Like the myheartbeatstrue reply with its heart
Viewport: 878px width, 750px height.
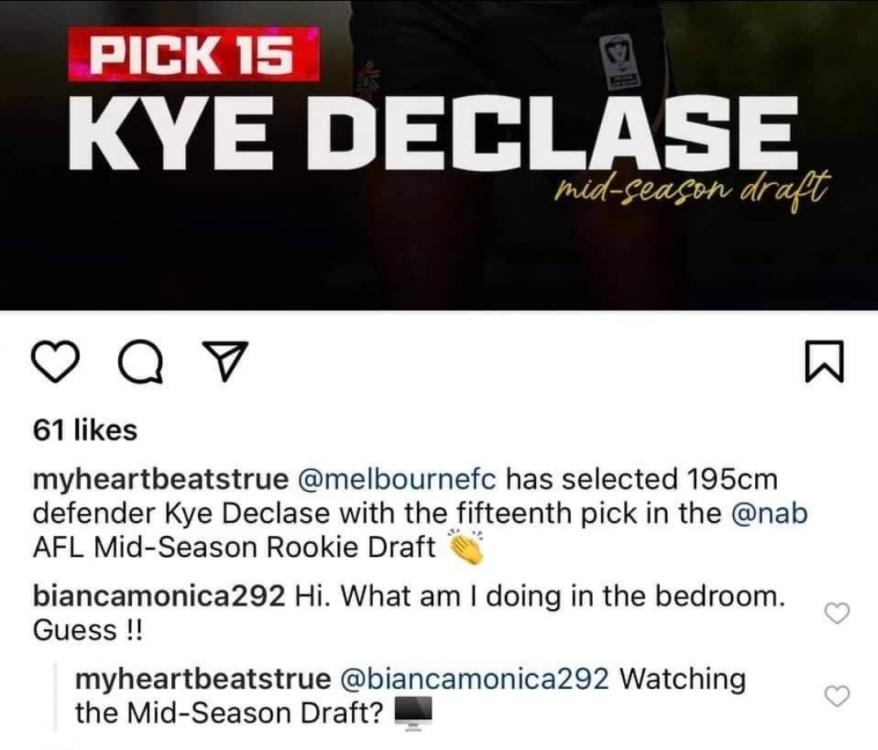point(838,696)
